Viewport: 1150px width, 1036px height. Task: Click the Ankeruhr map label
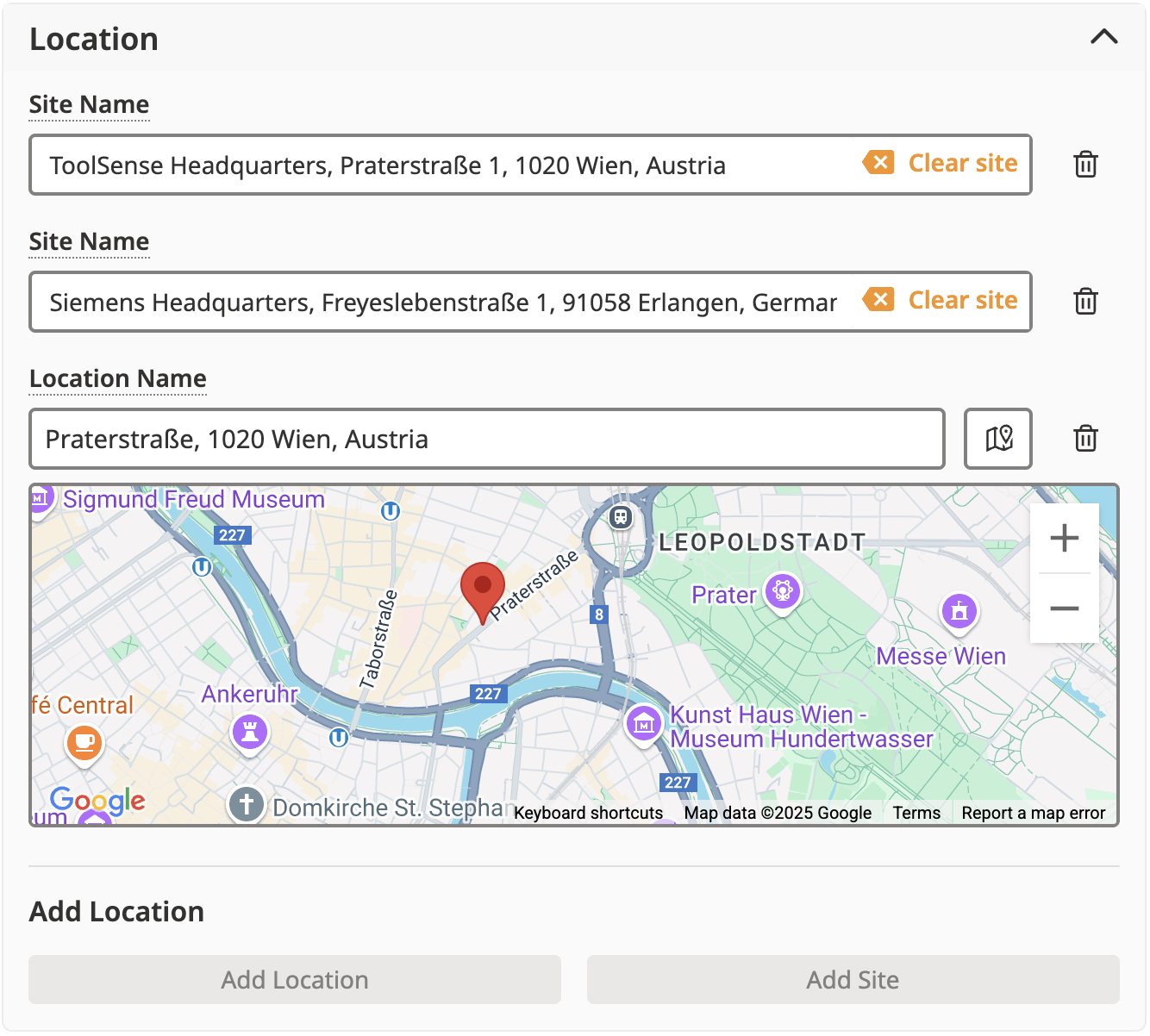[x=250, y=694]
